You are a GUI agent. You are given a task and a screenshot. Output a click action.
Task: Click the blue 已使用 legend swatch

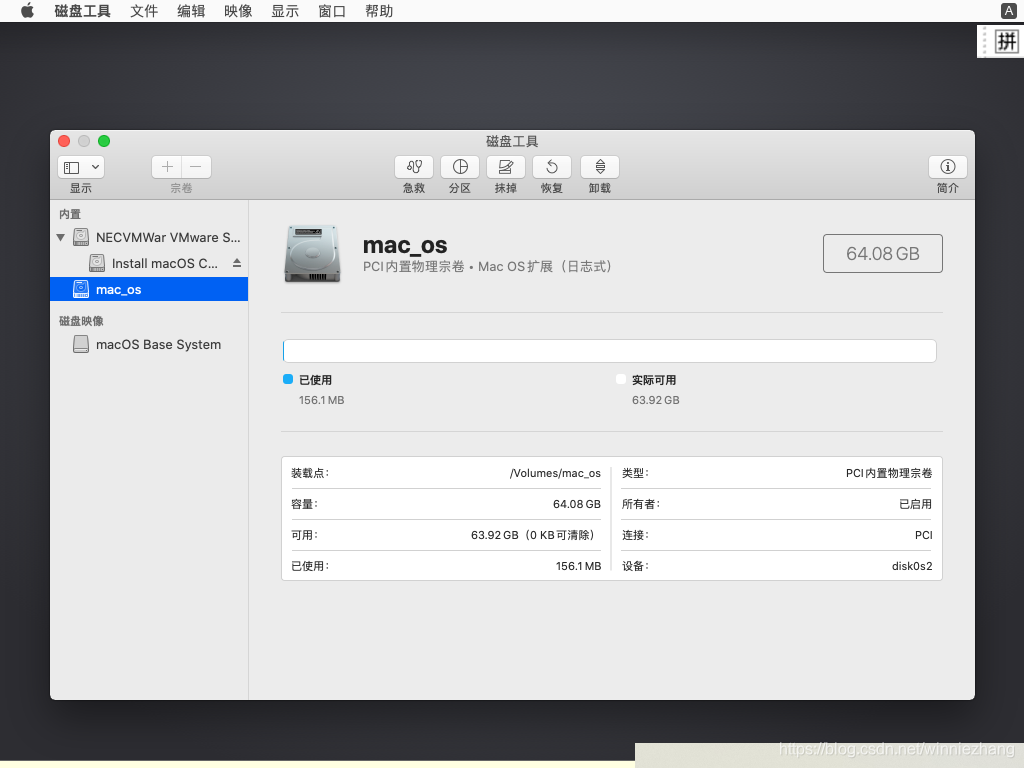click(x=288, y=379)
